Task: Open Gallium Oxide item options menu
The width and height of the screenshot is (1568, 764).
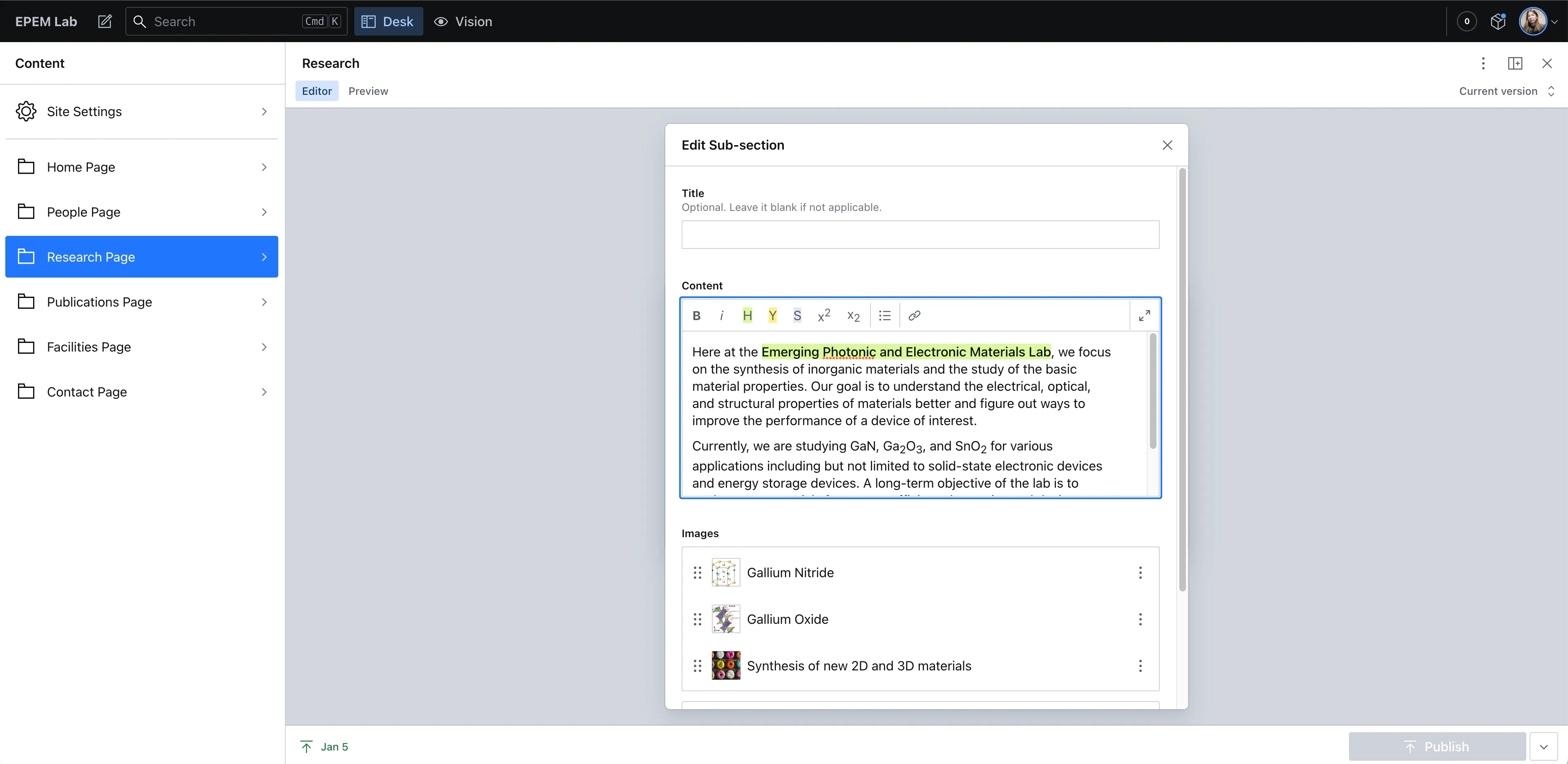Action: click(1140, 619)
